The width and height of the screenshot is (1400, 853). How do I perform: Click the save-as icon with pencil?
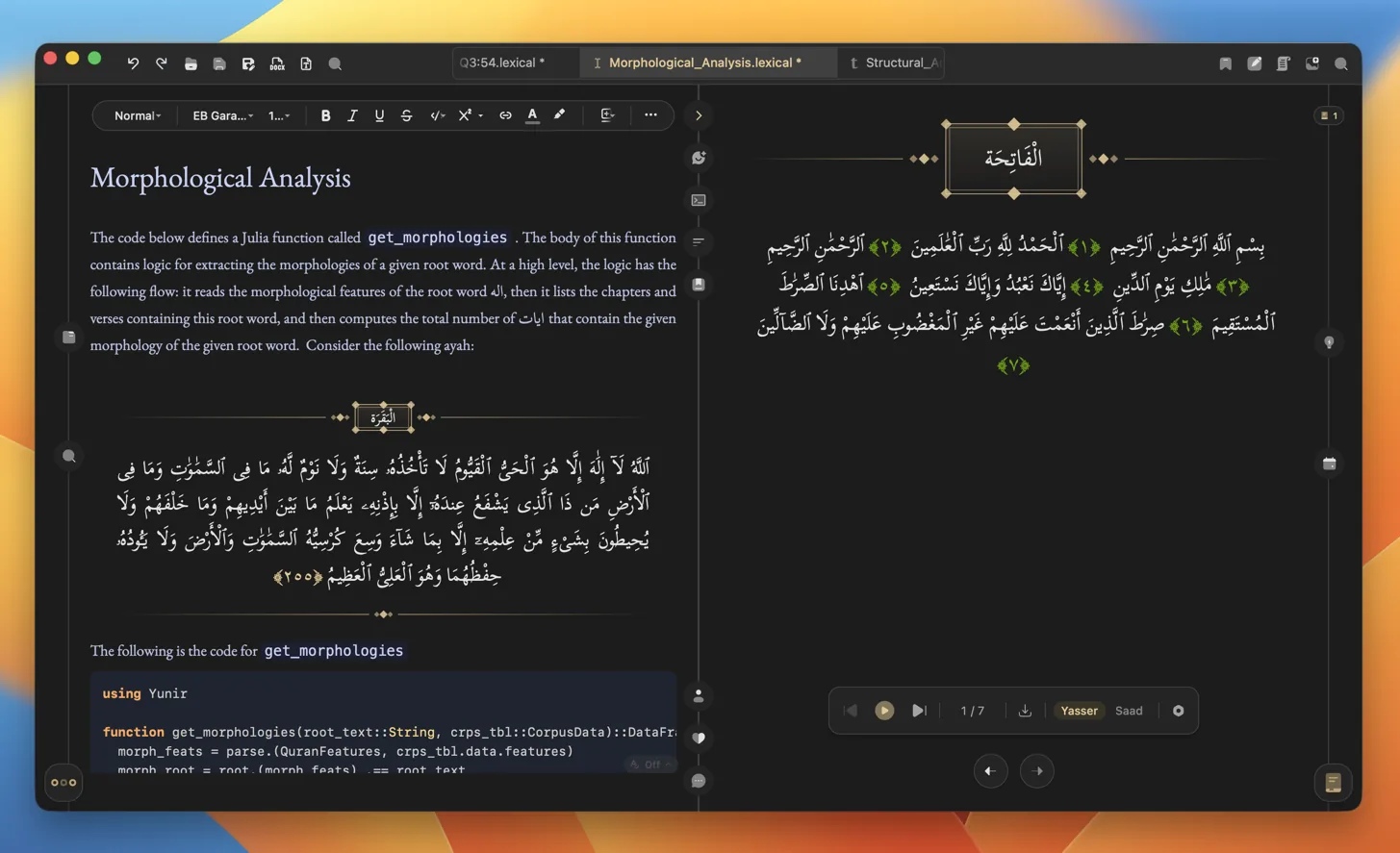coord(248,63)
